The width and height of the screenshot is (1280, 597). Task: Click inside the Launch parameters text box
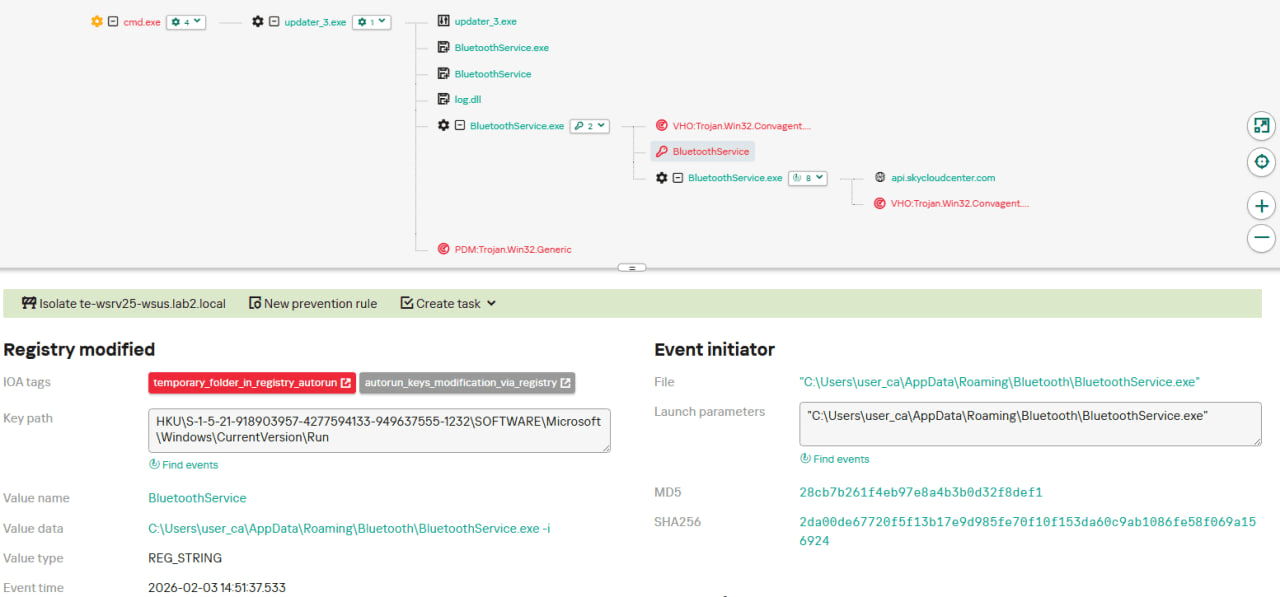tap(1029, 425)
